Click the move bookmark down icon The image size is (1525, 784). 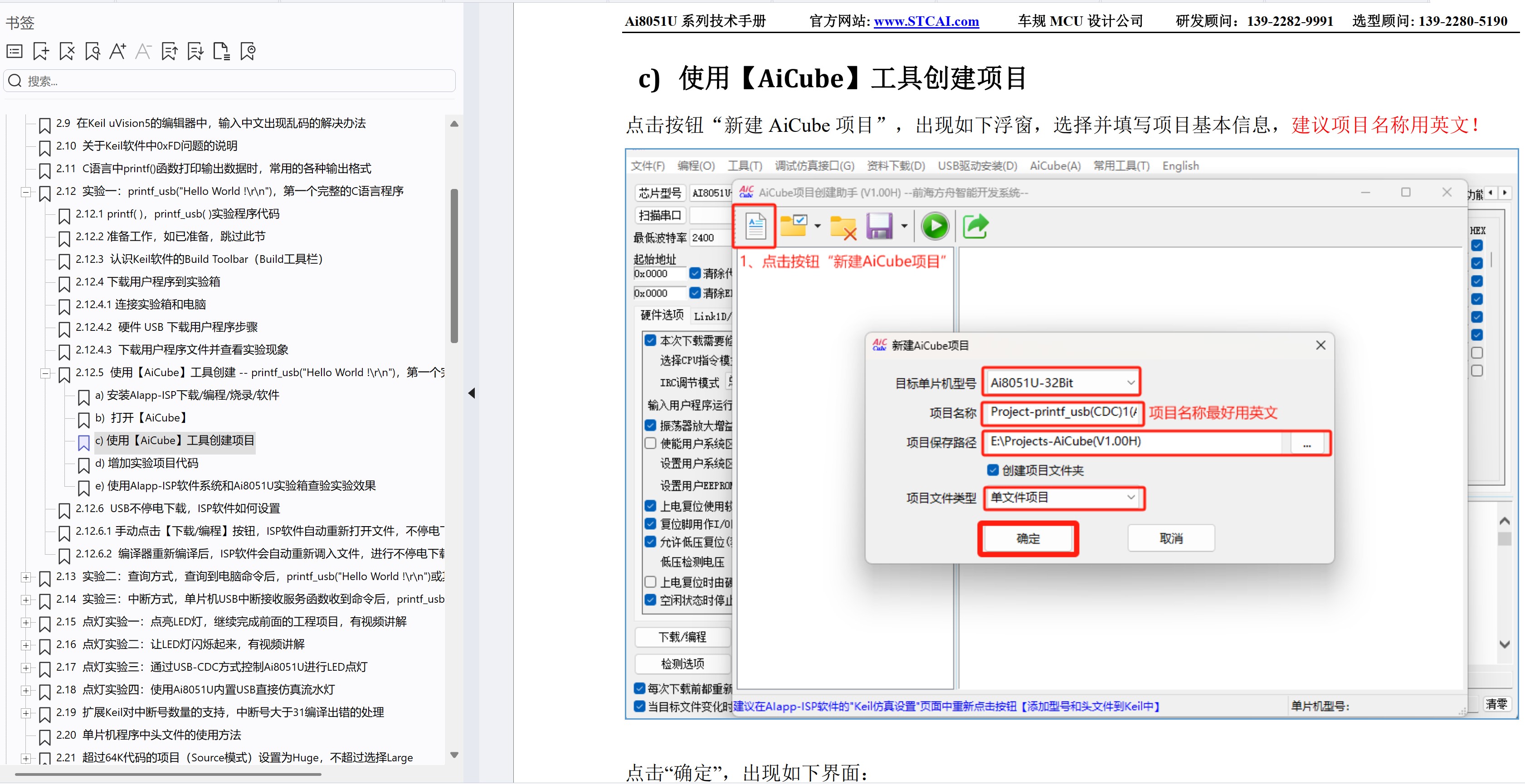(195, 52)
